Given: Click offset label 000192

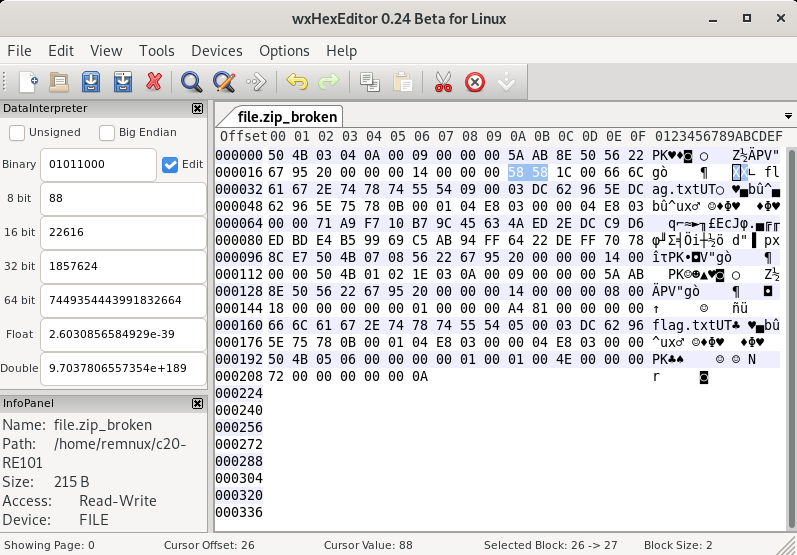Looking at the screenshot, I should coord(239,360).
